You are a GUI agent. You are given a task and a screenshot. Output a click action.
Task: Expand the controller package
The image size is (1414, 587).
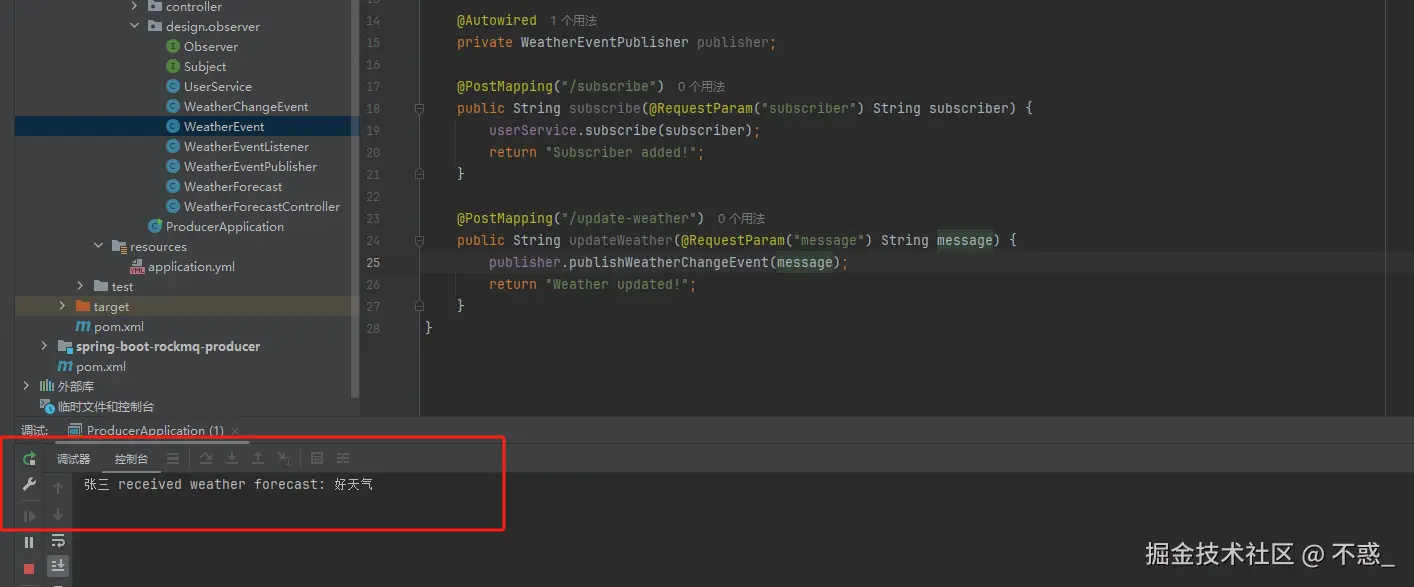135,7
